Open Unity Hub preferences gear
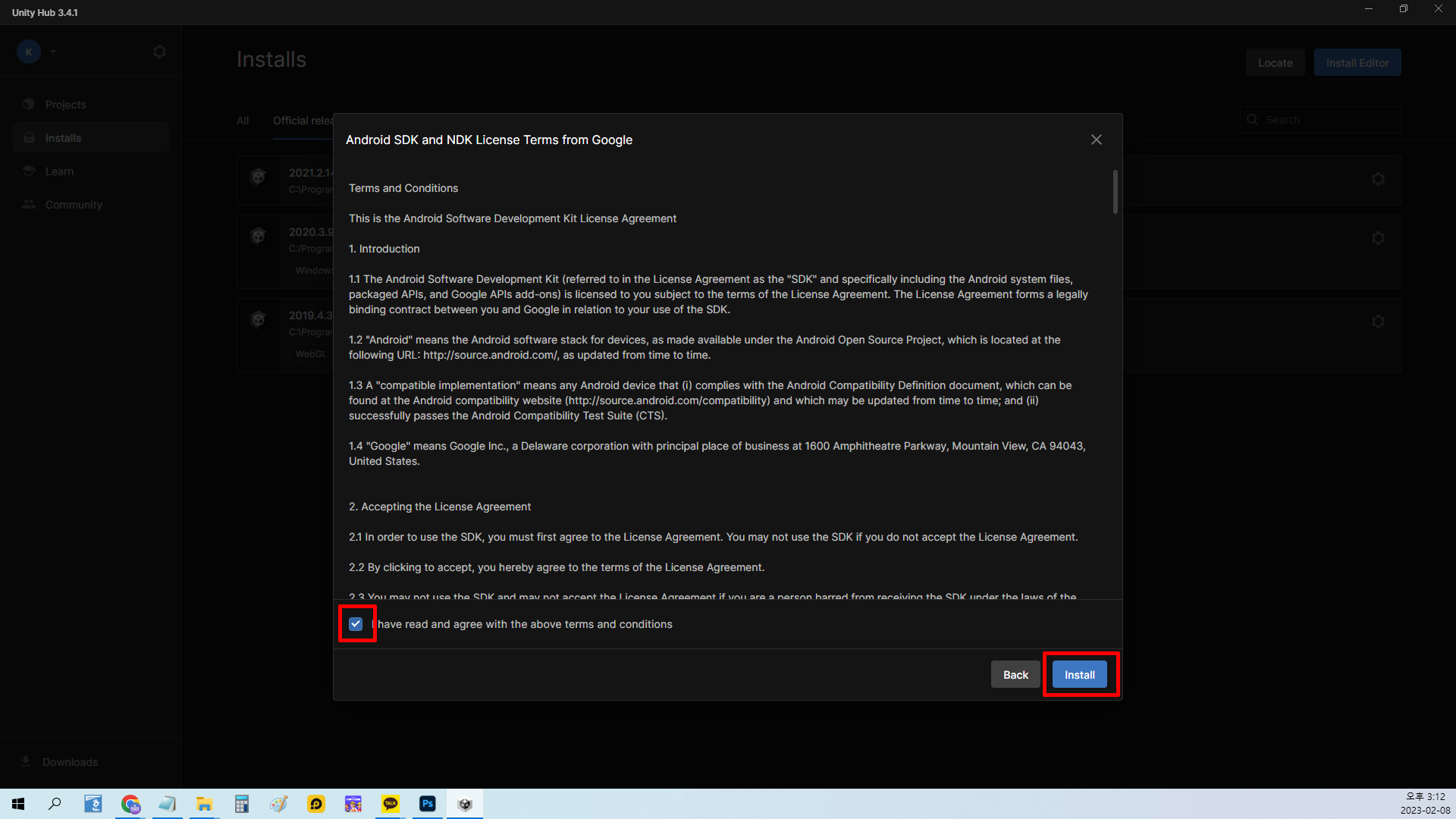The width and height of the screenshot is (1456, 819). 159,52
